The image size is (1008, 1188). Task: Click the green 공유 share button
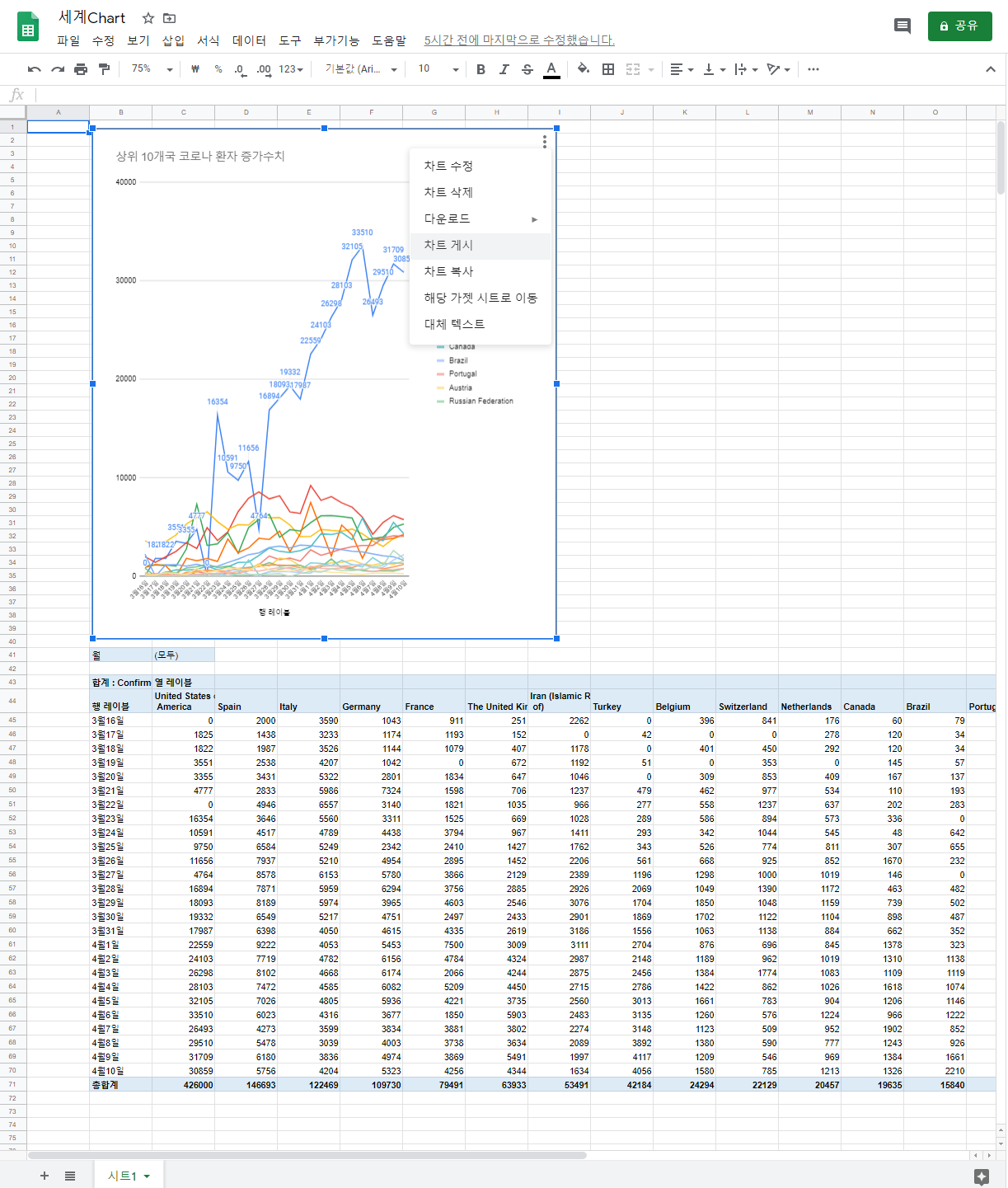(959, 26)
